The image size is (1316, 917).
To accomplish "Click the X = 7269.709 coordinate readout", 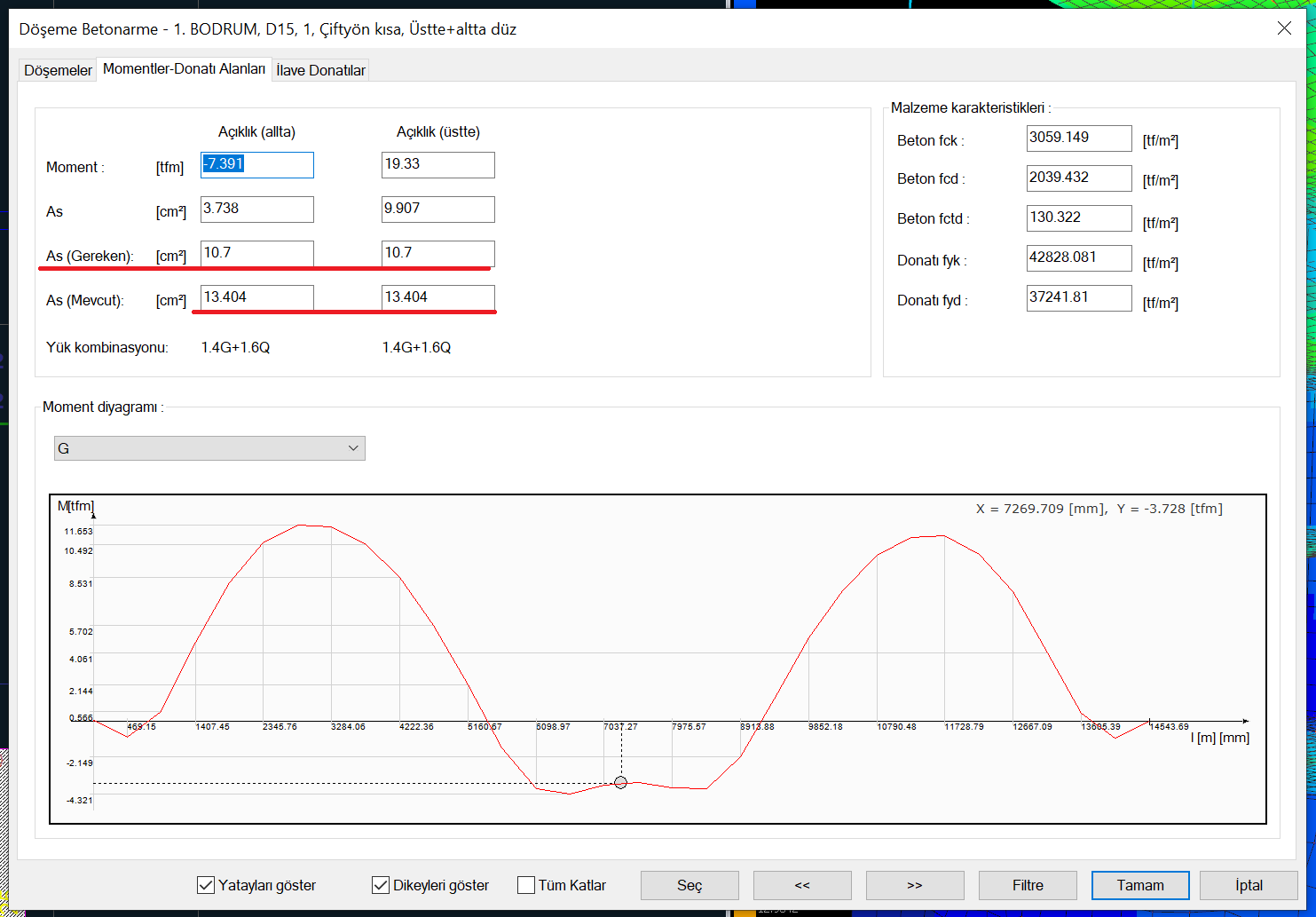I will click(1099, 509).
